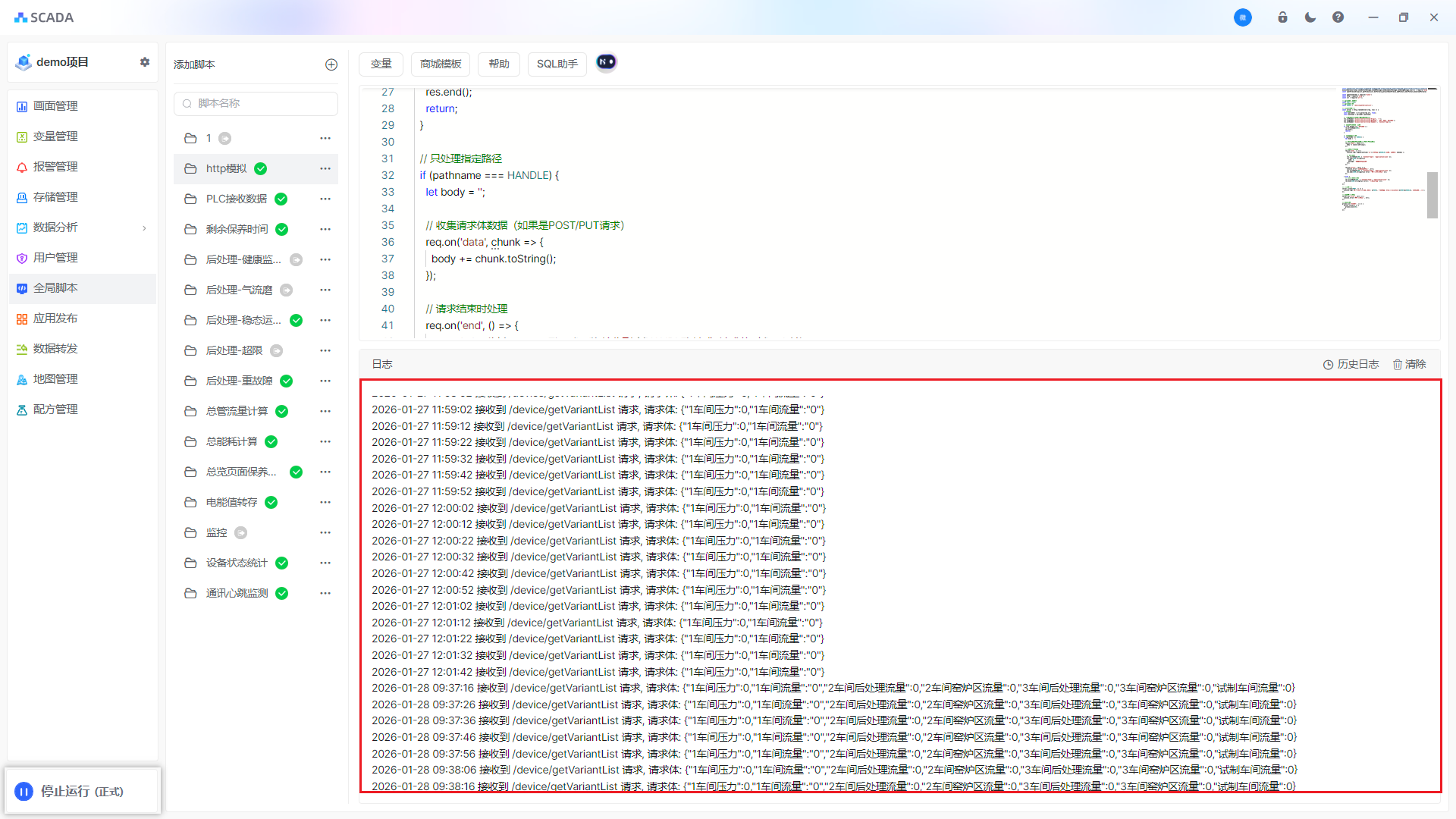
Task: Open more options for 总能耗计算
Action: point(325,441)
